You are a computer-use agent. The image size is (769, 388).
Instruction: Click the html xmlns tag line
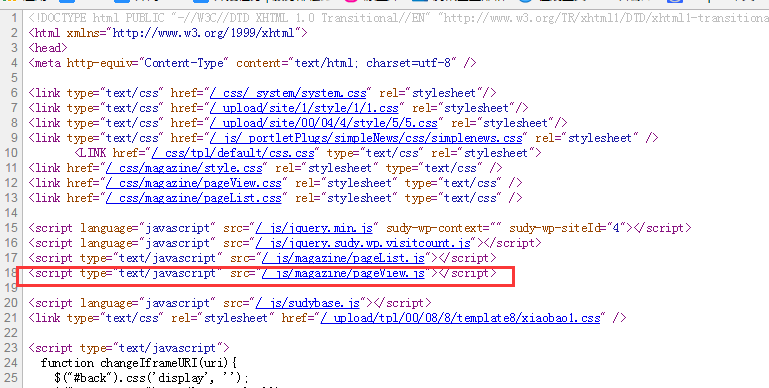tap(168, 33)
